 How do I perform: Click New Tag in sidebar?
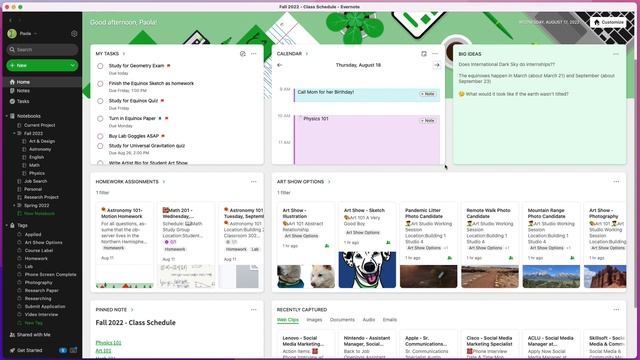click(x=33, y=323)
